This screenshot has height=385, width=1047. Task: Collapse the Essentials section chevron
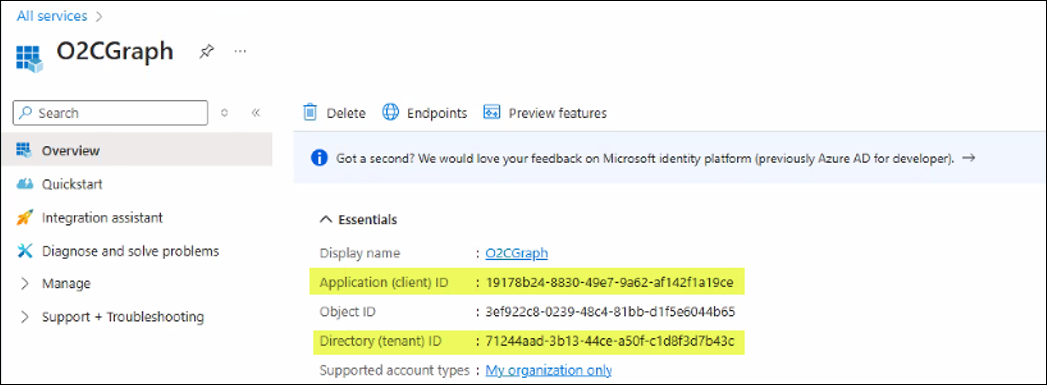coord(326,220)
